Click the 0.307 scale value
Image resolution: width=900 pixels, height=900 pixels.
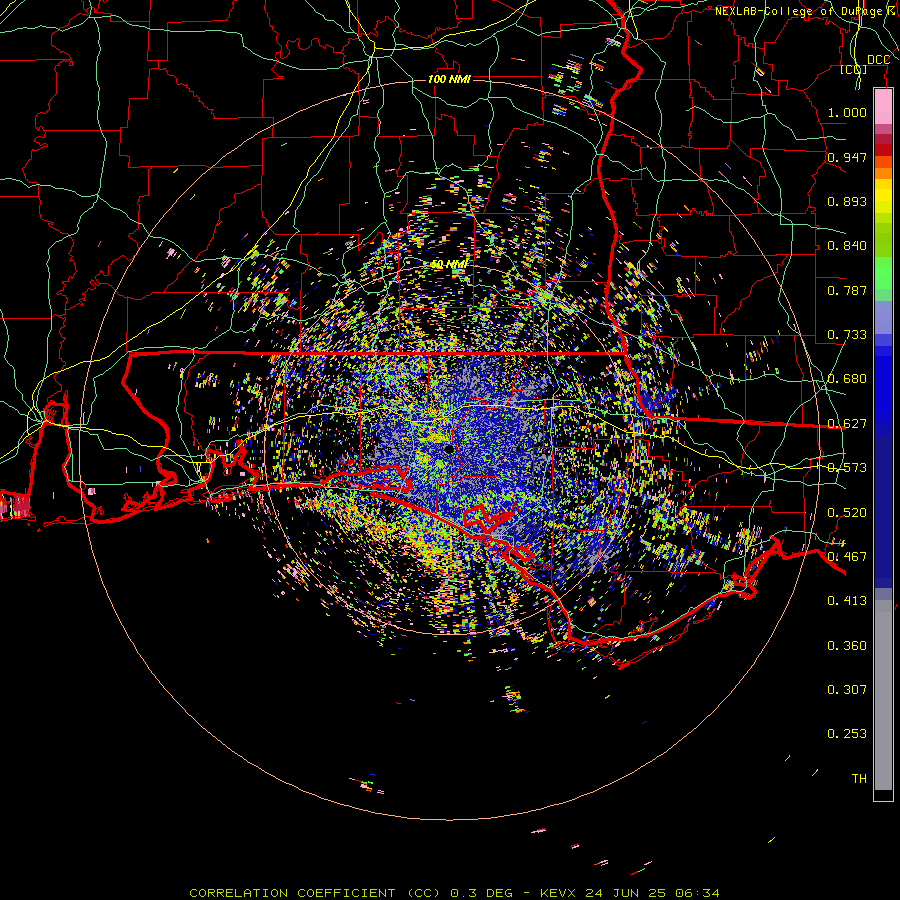[847, 689]
